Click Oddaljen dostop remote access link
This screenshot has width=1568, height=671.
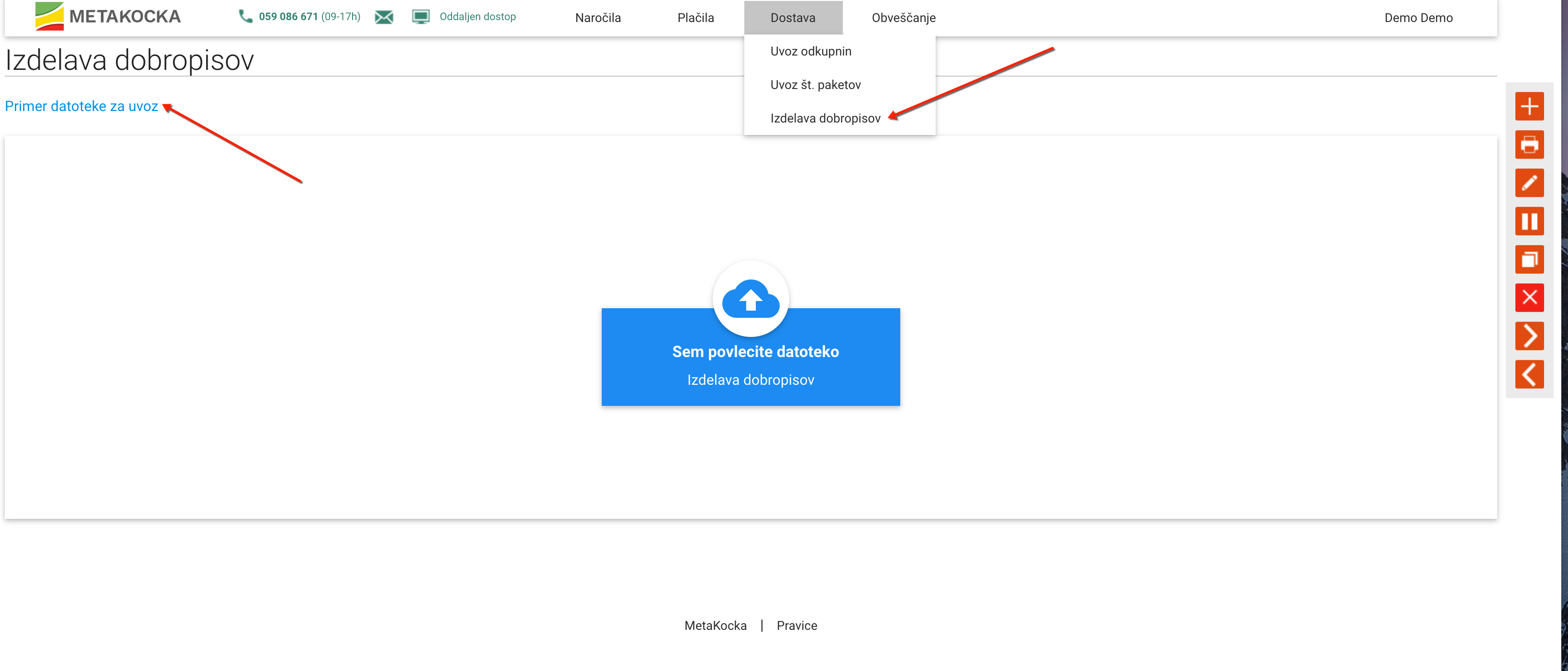[x=476, y=16]
